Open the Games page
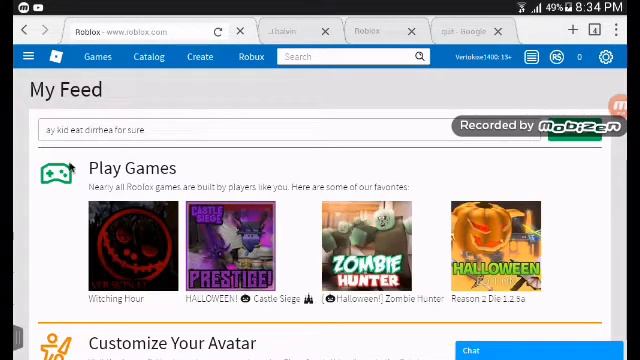The image size is (640, 360). pos(98,57)
